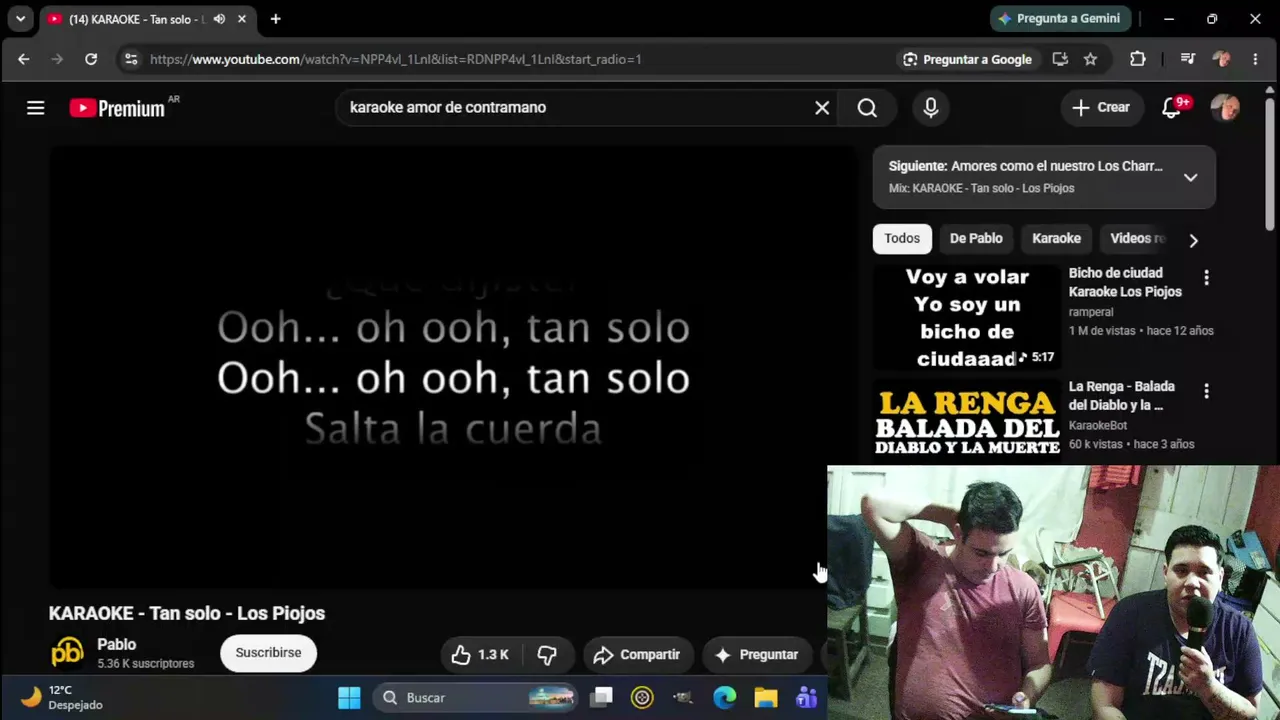Open Pablo channel name link
Image resolution: width=1280 pixels, height=720 pixels.
(117, 645)
